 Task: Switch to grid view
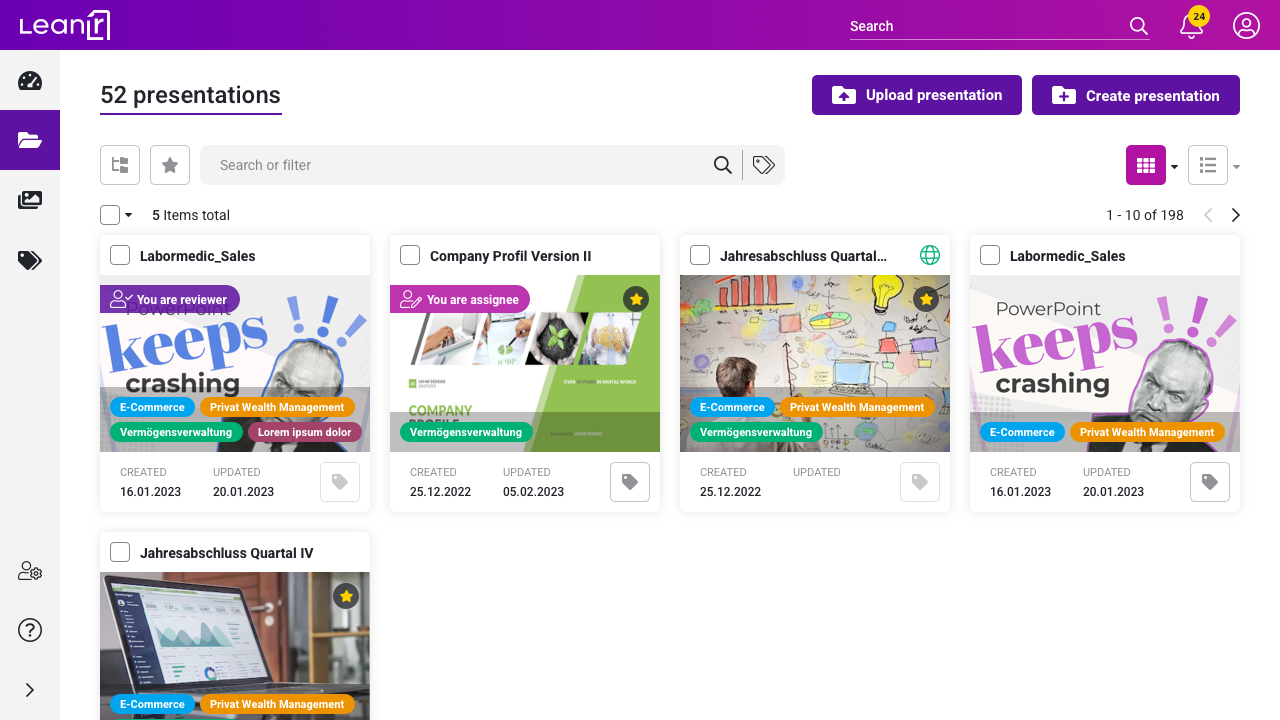1146,164
